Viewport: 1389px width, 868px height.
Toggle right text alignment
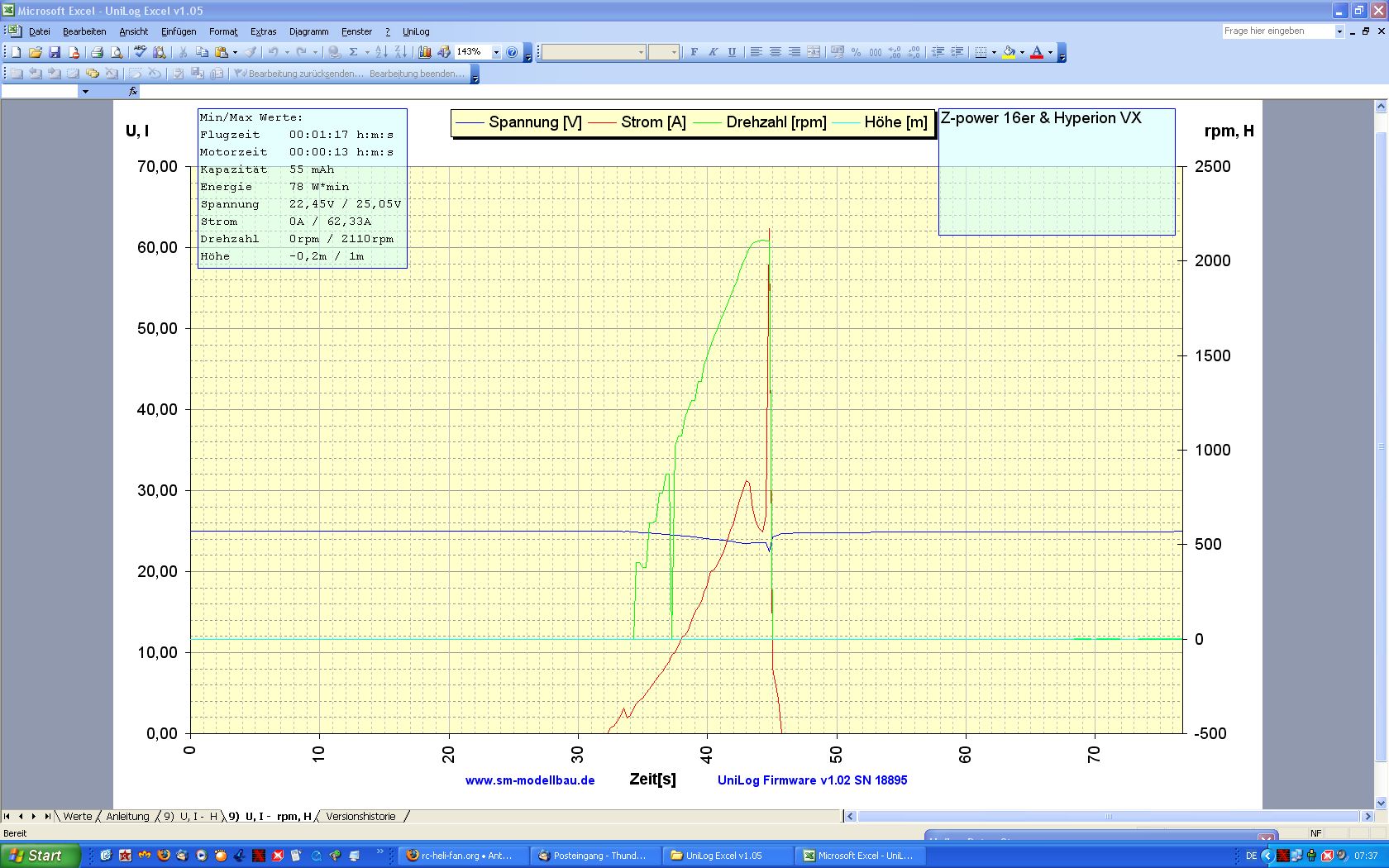point(794,52)
